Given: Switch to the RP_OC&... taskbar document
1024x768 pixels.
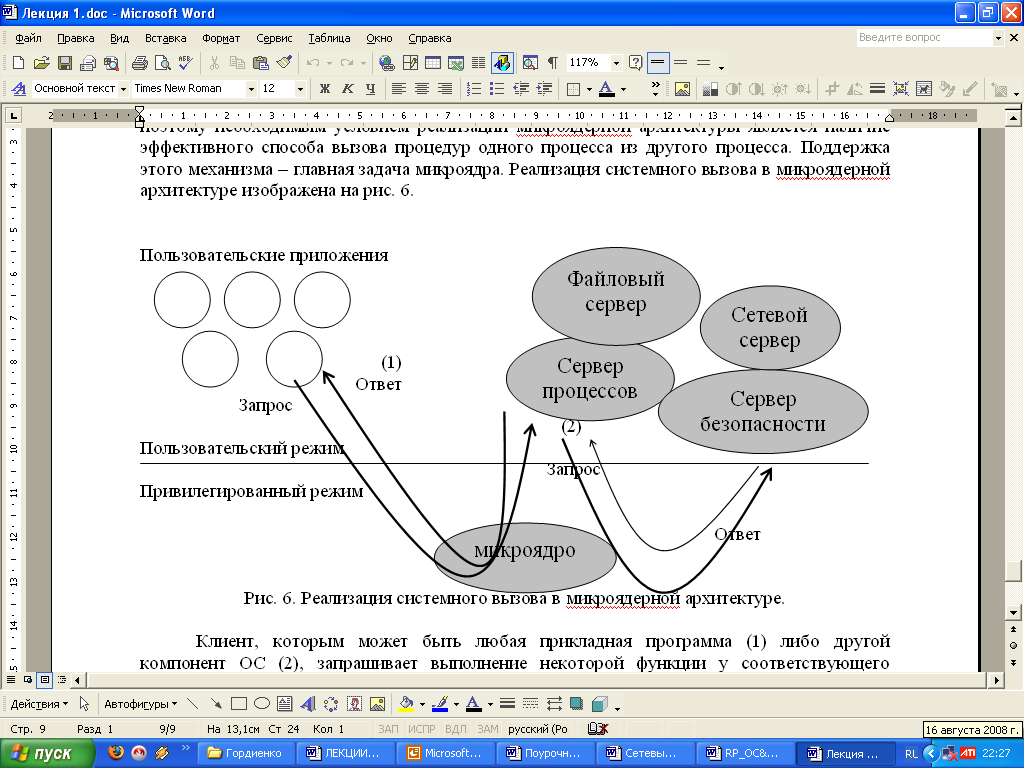Looking at the screenshot, I should pyautogui.click(x=744, y=753).
